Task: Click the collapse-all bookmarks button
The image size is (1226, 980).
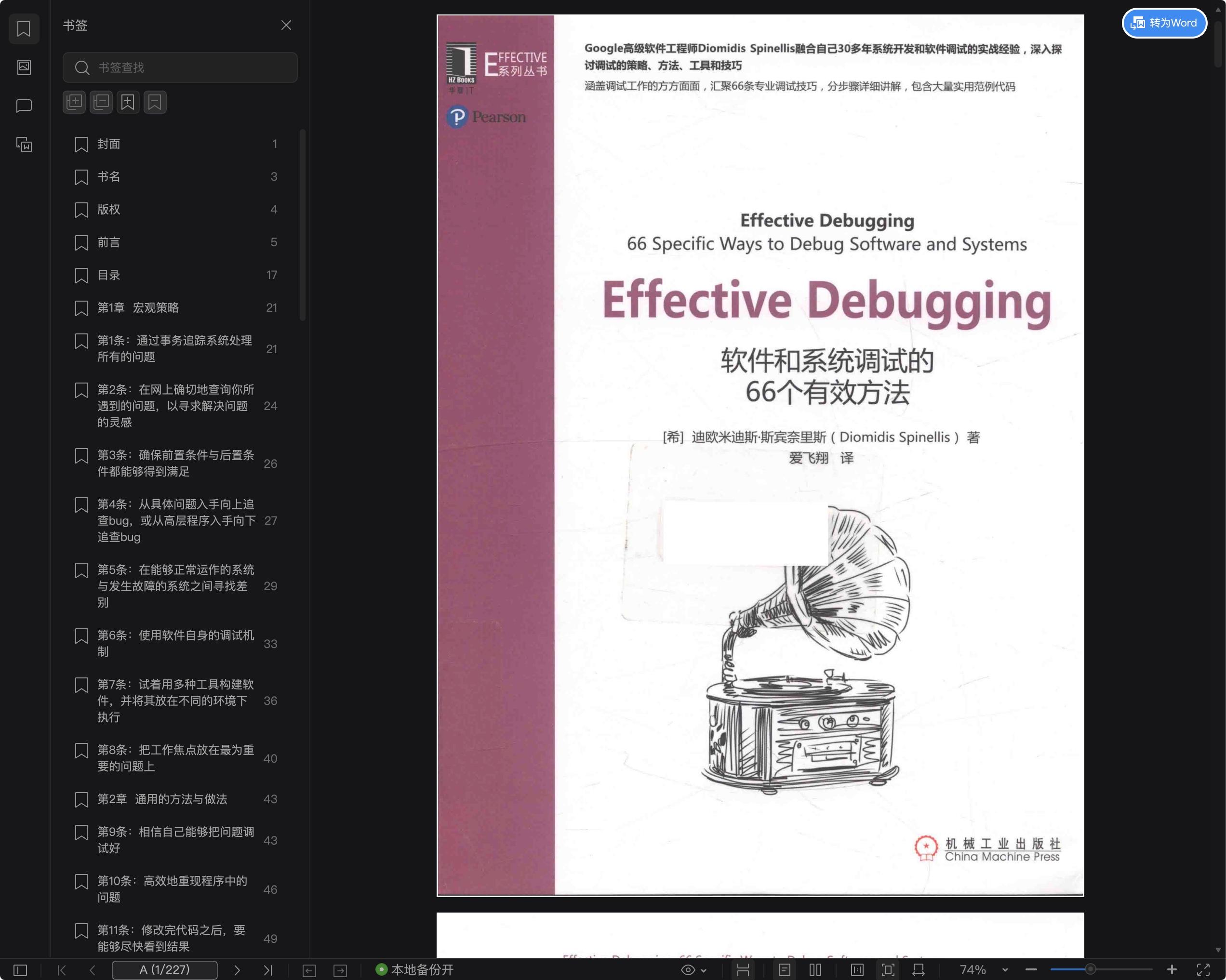Action: [101, 102]
